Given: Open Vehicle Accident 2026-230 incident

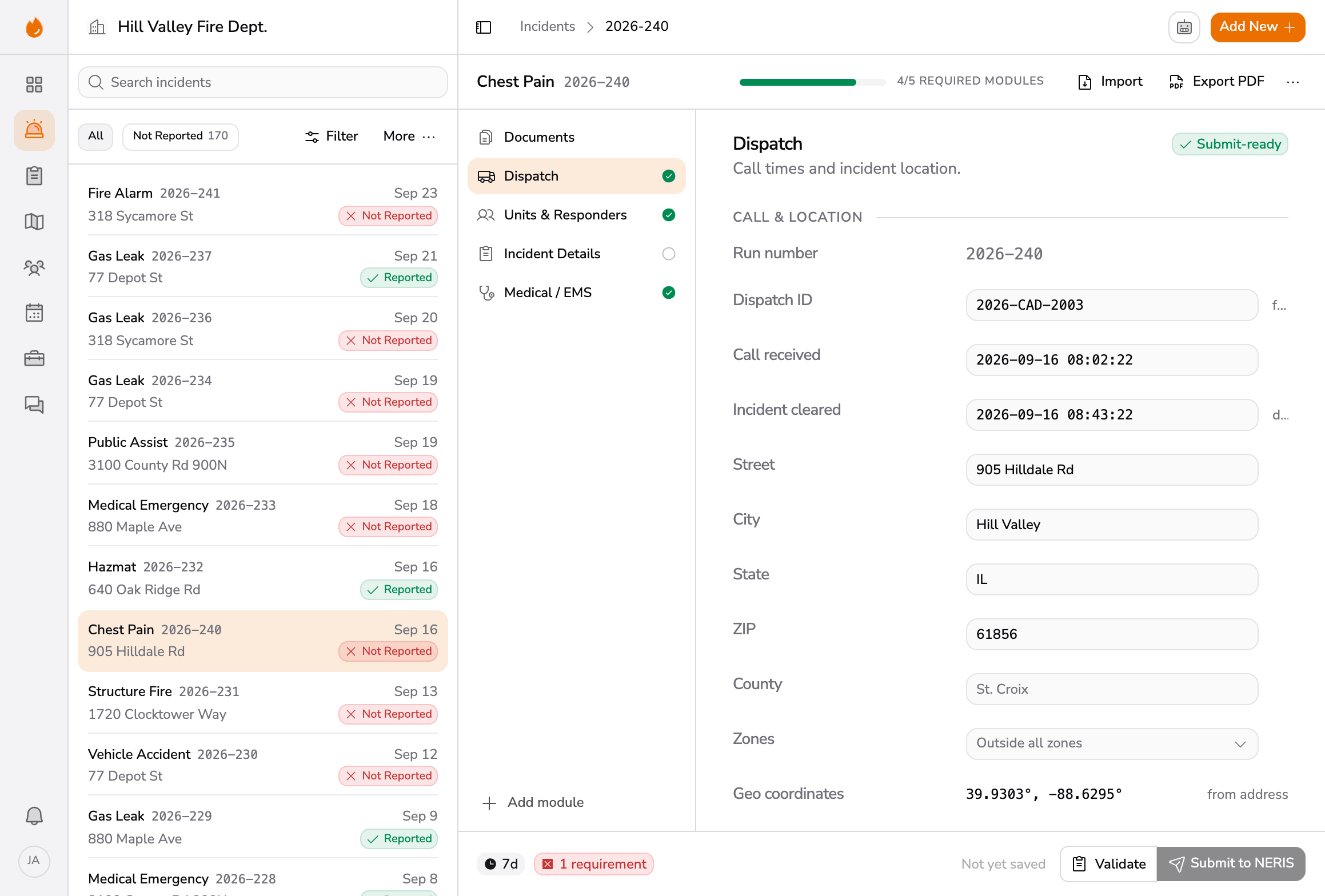Looking at the screenshot, I should [x=263, y=765].
